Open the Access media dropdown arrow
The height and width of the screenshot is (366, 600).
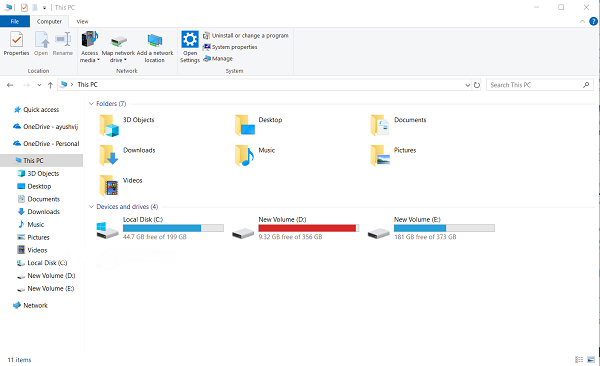(98, 60)
